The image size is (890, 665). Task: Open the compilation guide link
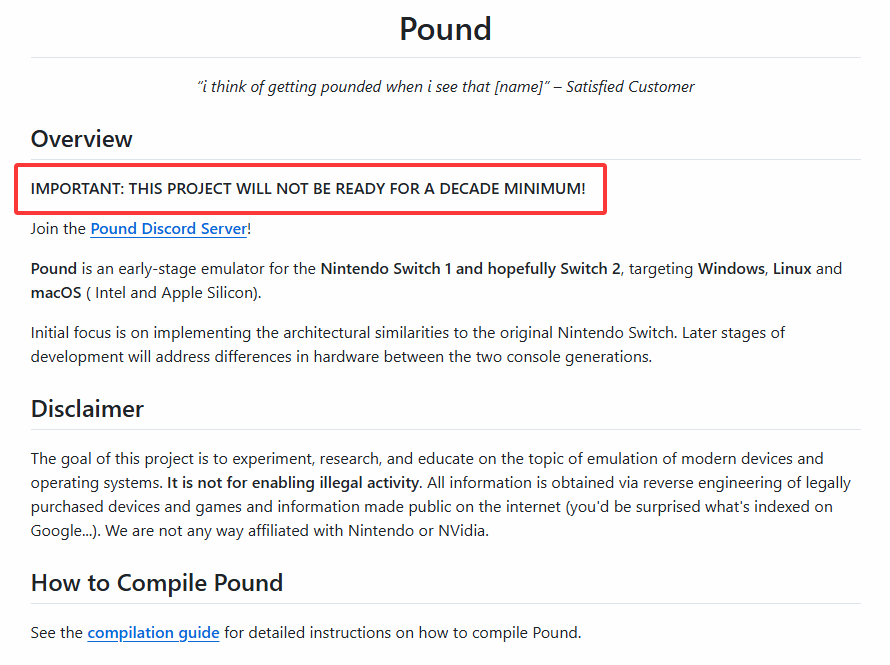pyautogui.click(x=153, y=632)
